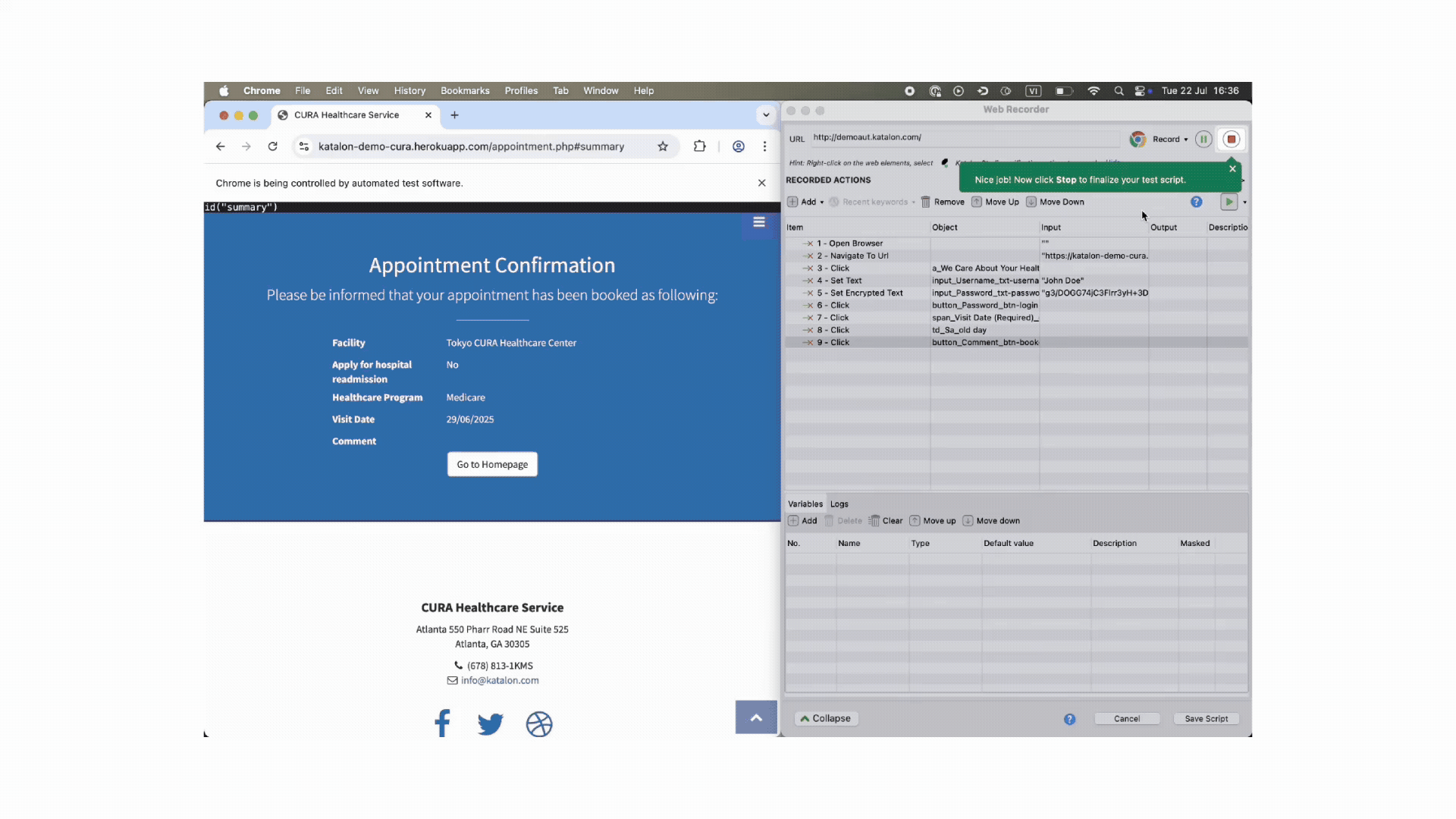Select the '1 - Open Browser' action row
The height and width of the screenshot is (819, 1456).
pyautogui.click(x=1016, y=243)
